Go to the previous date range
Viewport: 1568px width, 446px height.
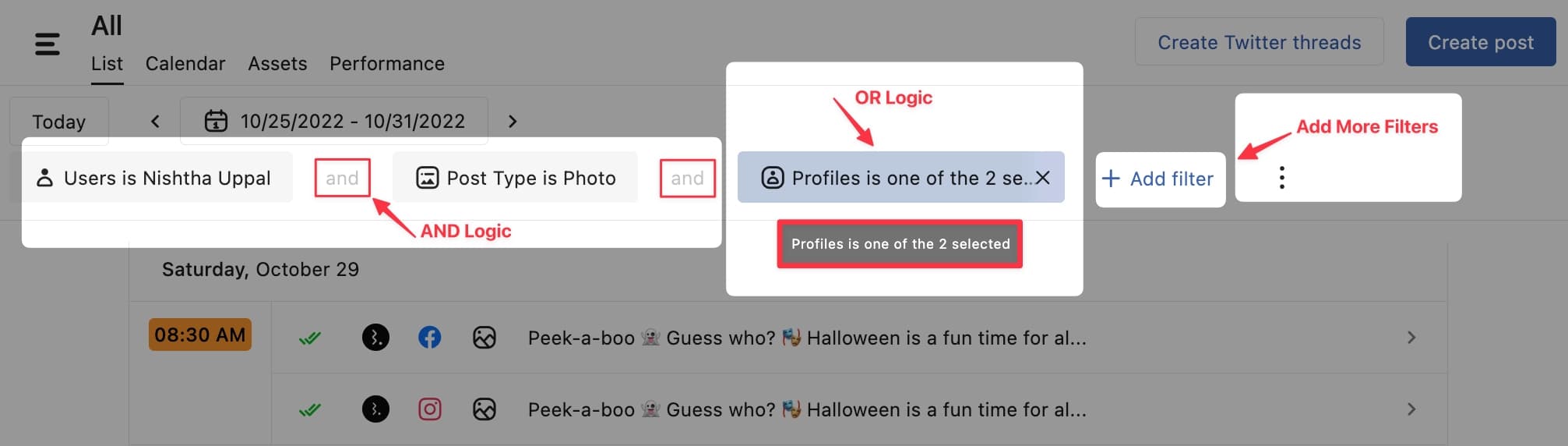[155, 122]
